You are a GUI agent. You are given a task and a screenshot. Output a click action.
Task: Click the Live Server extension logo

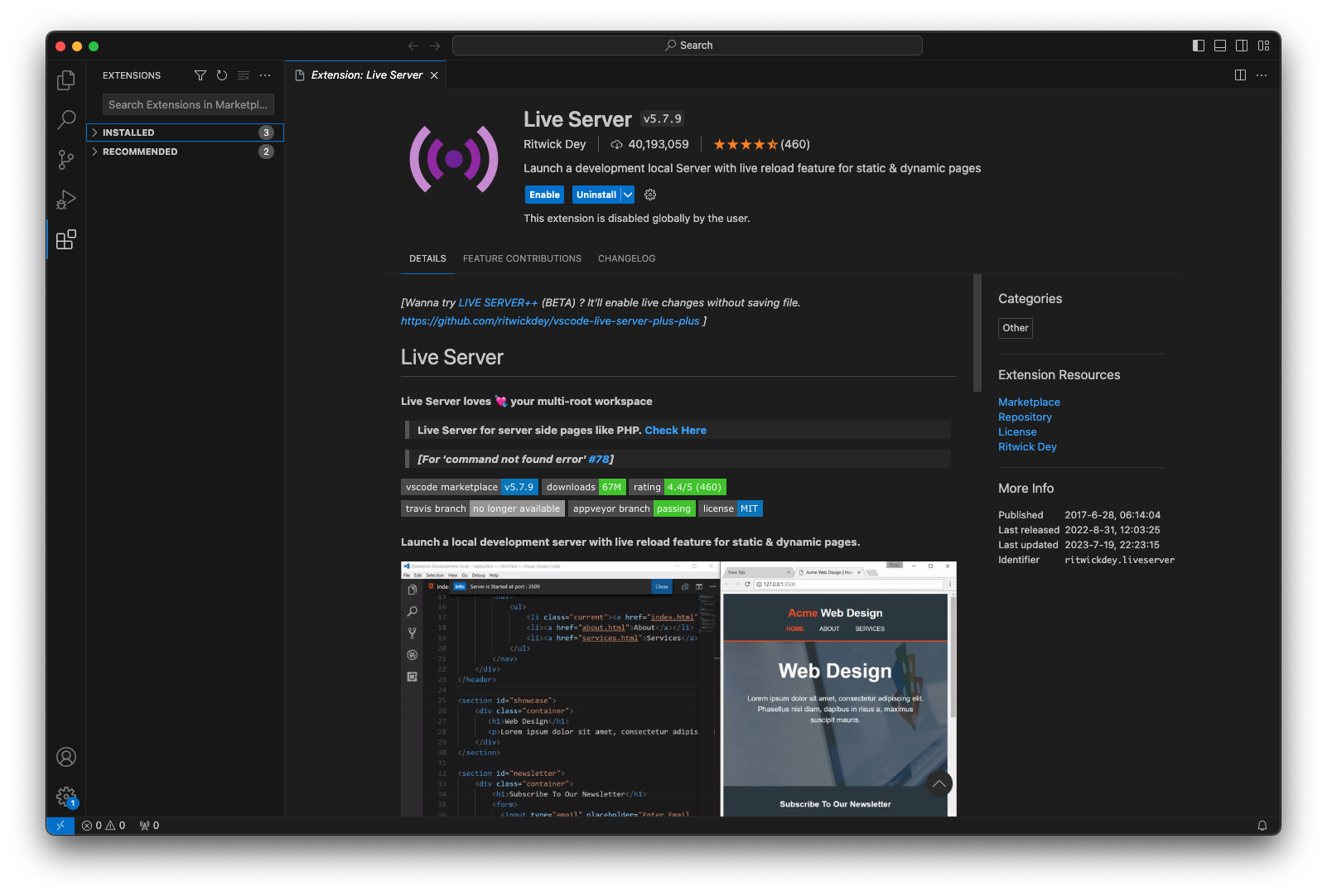tap(454, 159)
